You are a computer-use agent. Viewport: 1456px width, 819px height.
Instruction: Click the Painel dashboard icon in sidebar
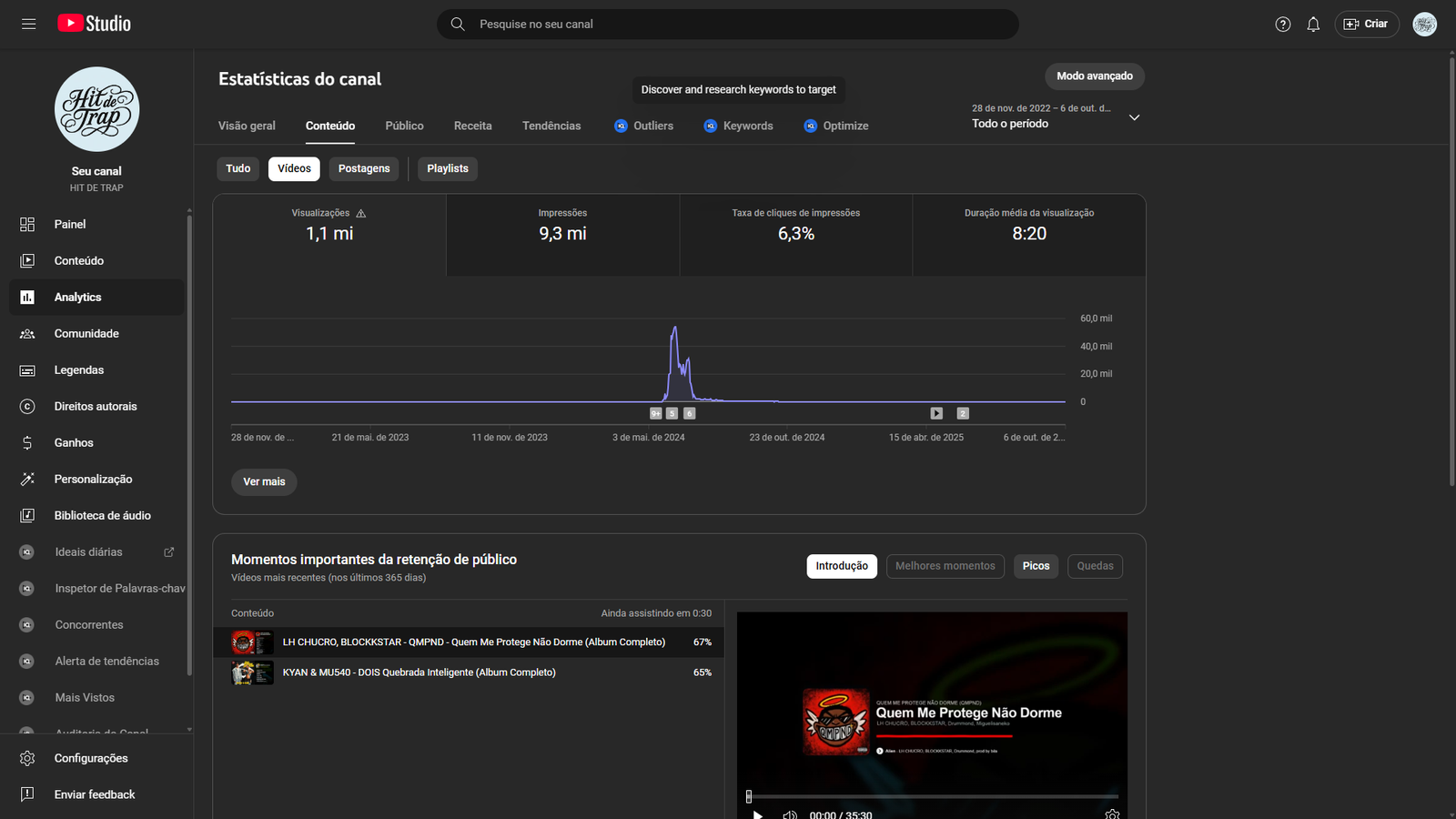27,225
